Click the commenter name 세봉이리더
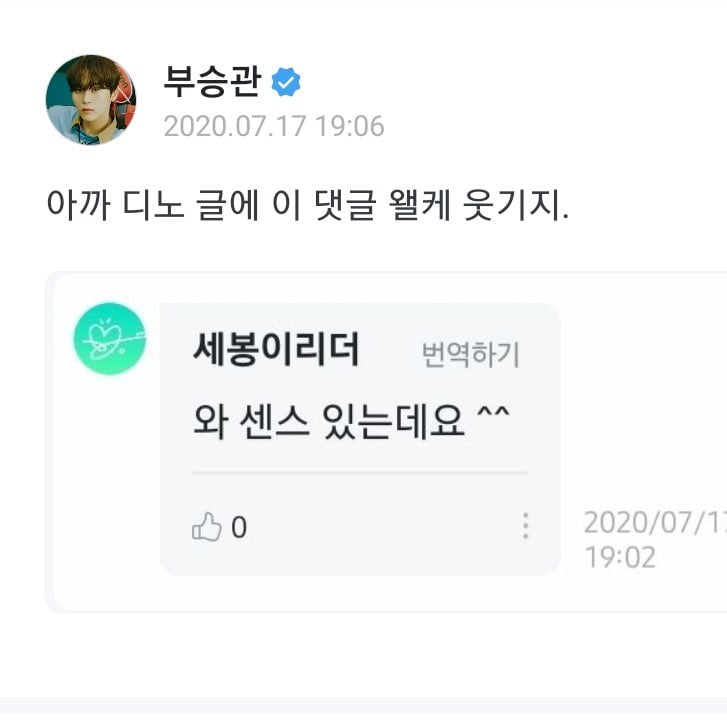Image resolution: width=727 pixels, height=727 pixels. [x=275, y=351]
